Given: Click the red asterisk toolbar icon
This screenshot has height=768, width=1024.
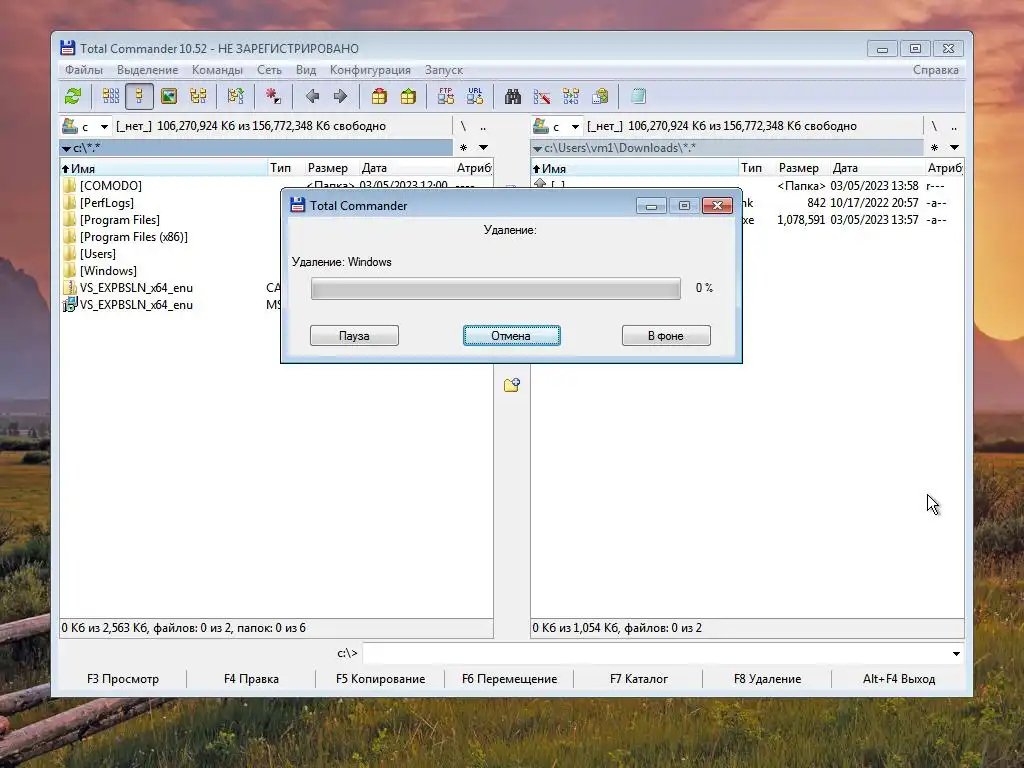Looking at the screenshot, I should coord(273,97).
